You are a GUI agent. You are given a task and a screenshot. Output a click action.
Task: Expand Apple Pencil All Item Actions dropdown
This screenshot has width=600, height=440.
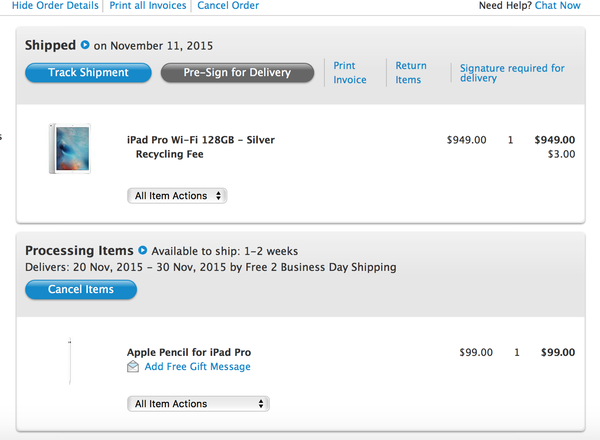[x=198, y=404]
